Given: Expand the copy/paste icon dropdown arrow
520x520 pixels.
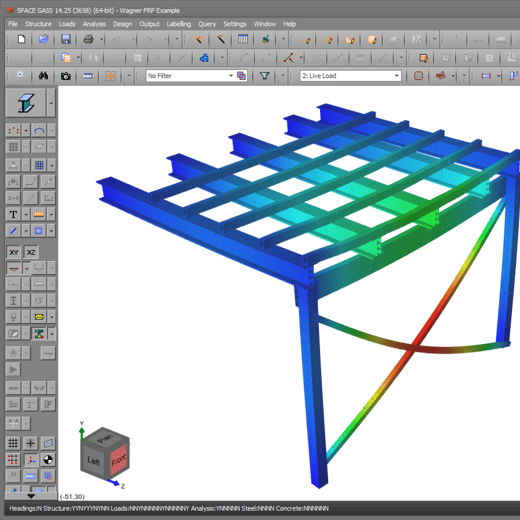Looking at the screenshot, I should (x=79, y=58).
